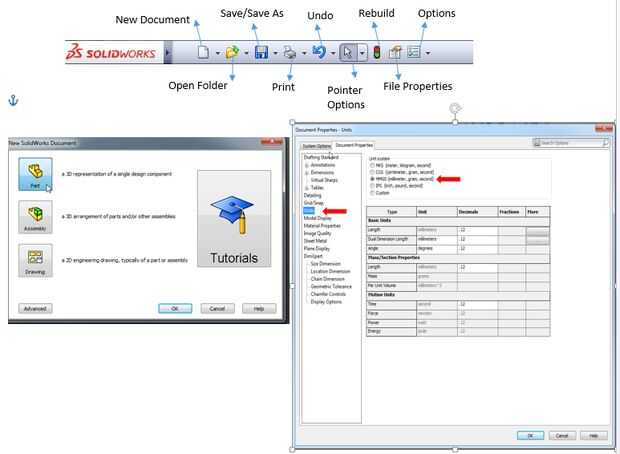
Task: Click the Options icon in toolbar
Action: coord(414,52)
